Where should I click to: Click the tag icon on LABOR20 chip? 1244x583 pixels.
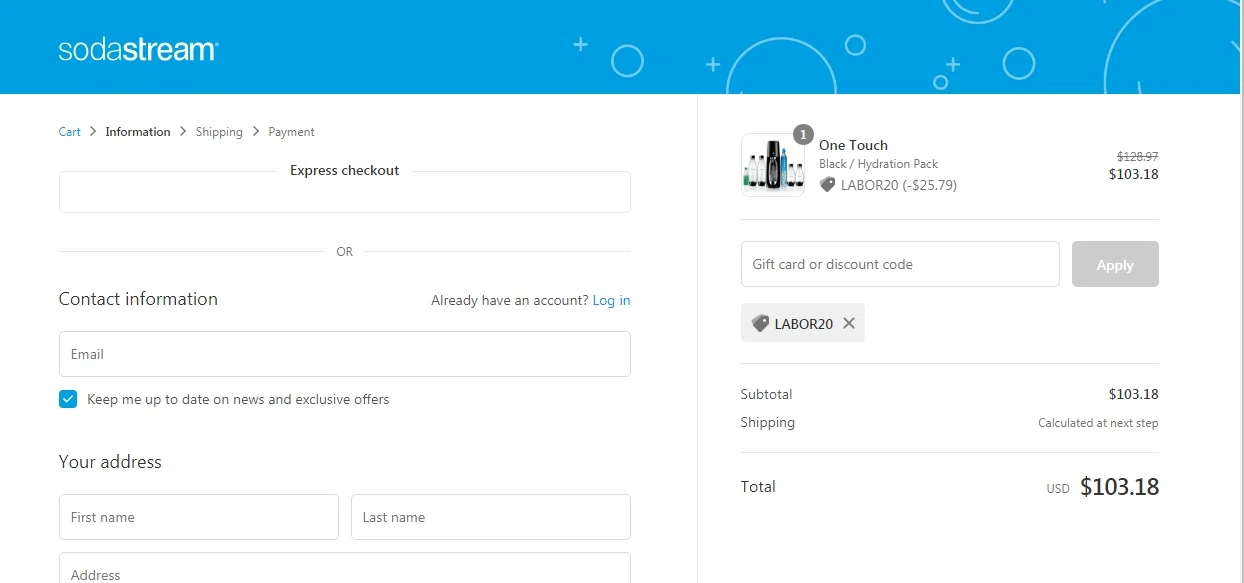click(760, 323)
